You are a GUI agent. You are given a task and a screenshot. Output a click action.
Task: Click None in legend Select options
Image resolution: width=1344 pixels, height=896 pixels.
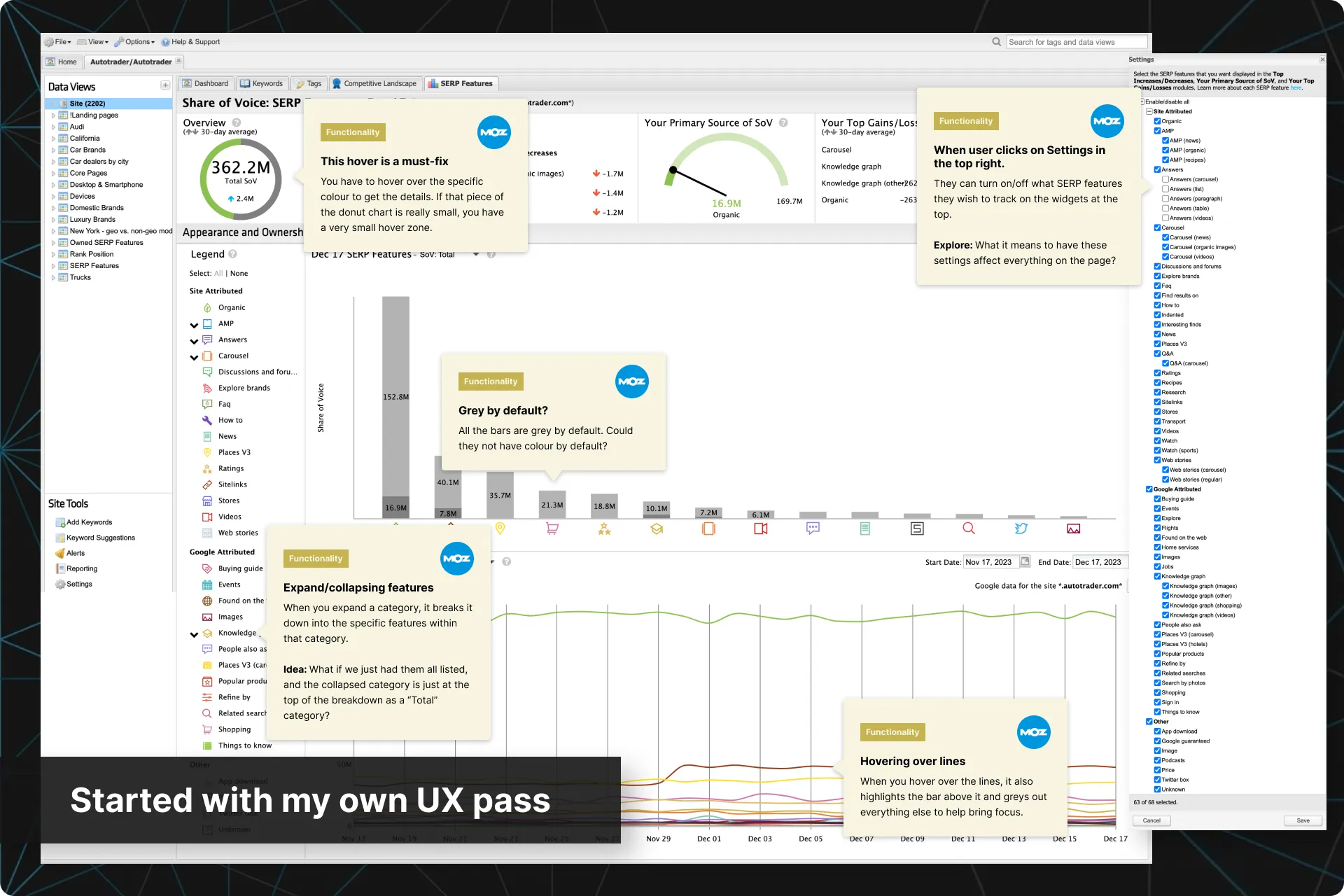[x=239, y=274]
